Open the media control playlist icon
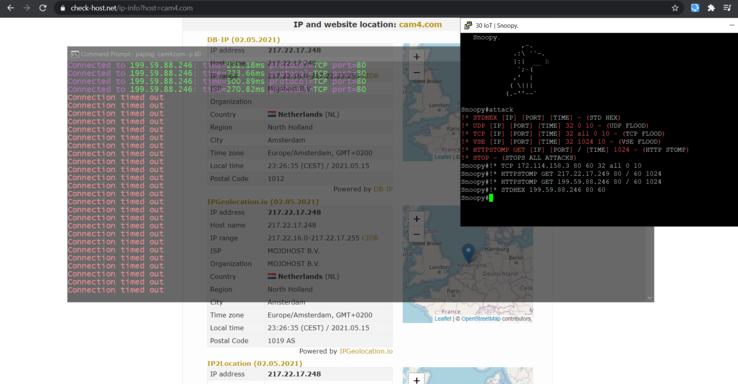The width and height of the screenshot is (738, 384). coord(727,8)
